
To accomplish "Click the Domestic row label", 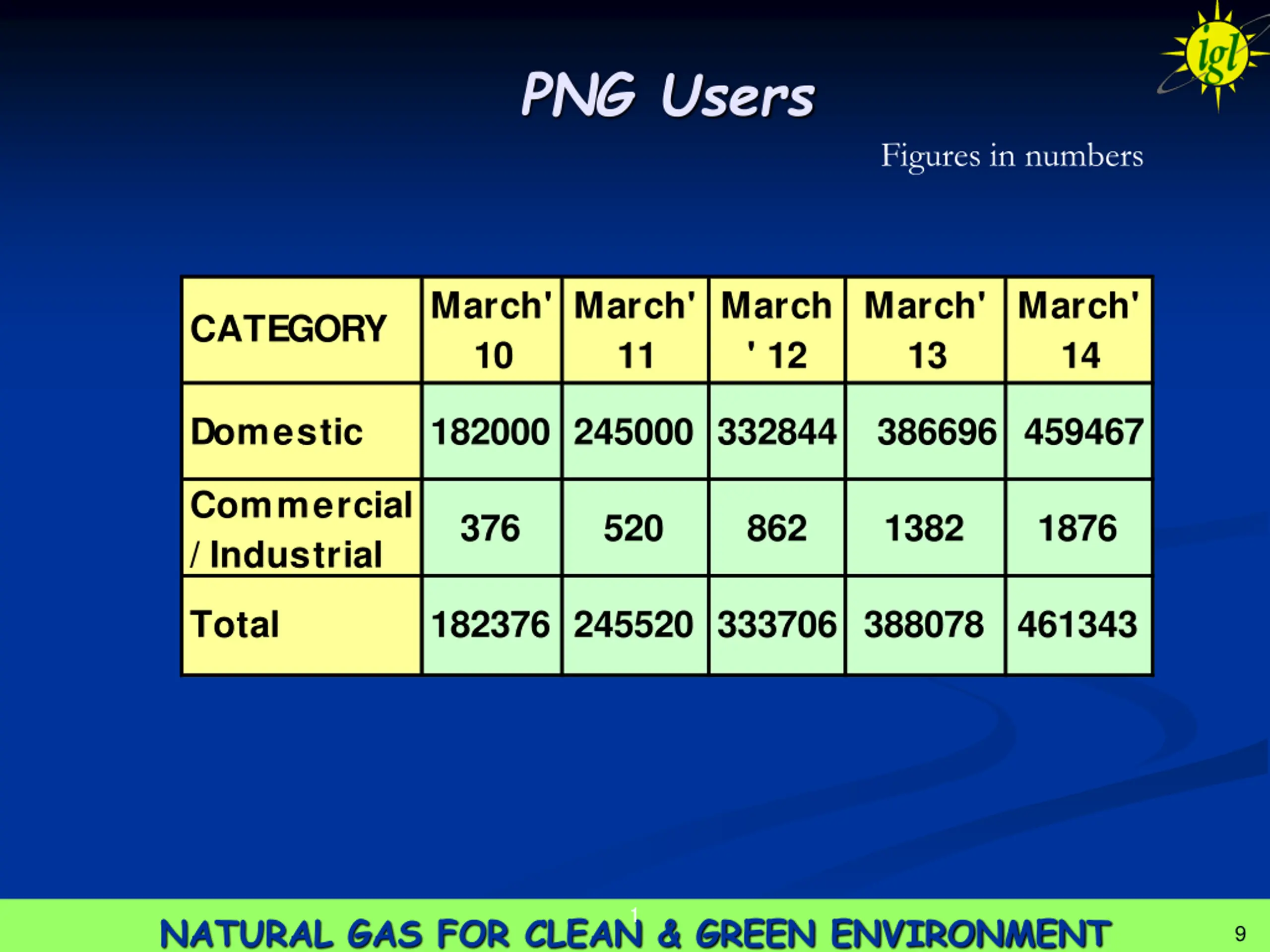I will 302,431.
